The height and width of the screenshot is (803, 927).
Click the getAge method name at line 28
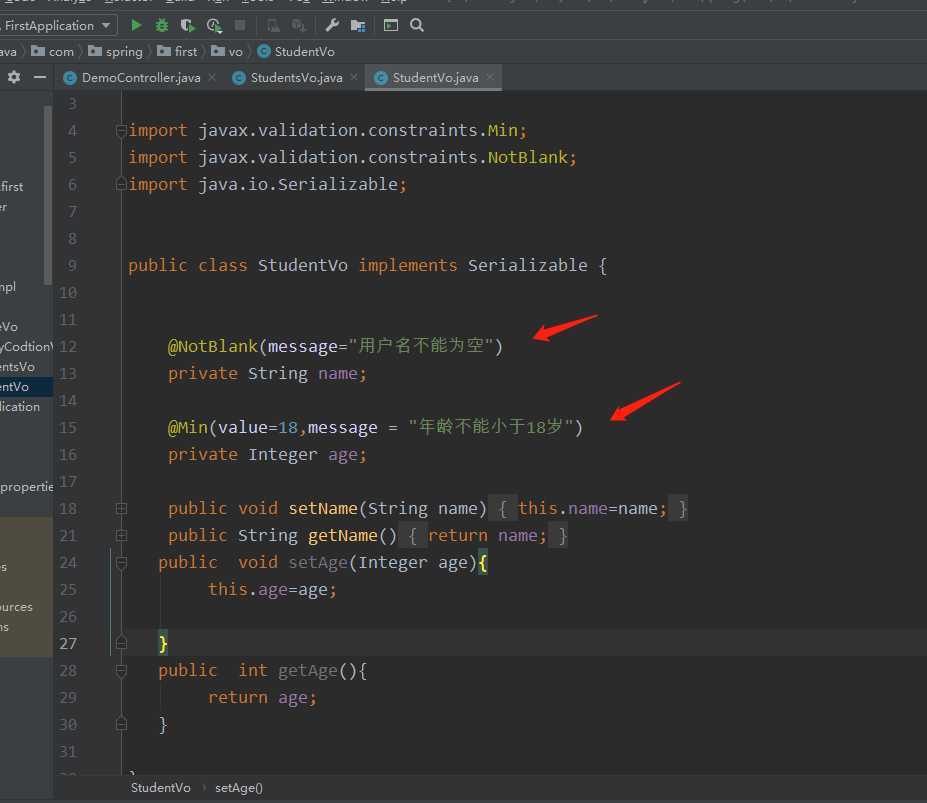307,671
